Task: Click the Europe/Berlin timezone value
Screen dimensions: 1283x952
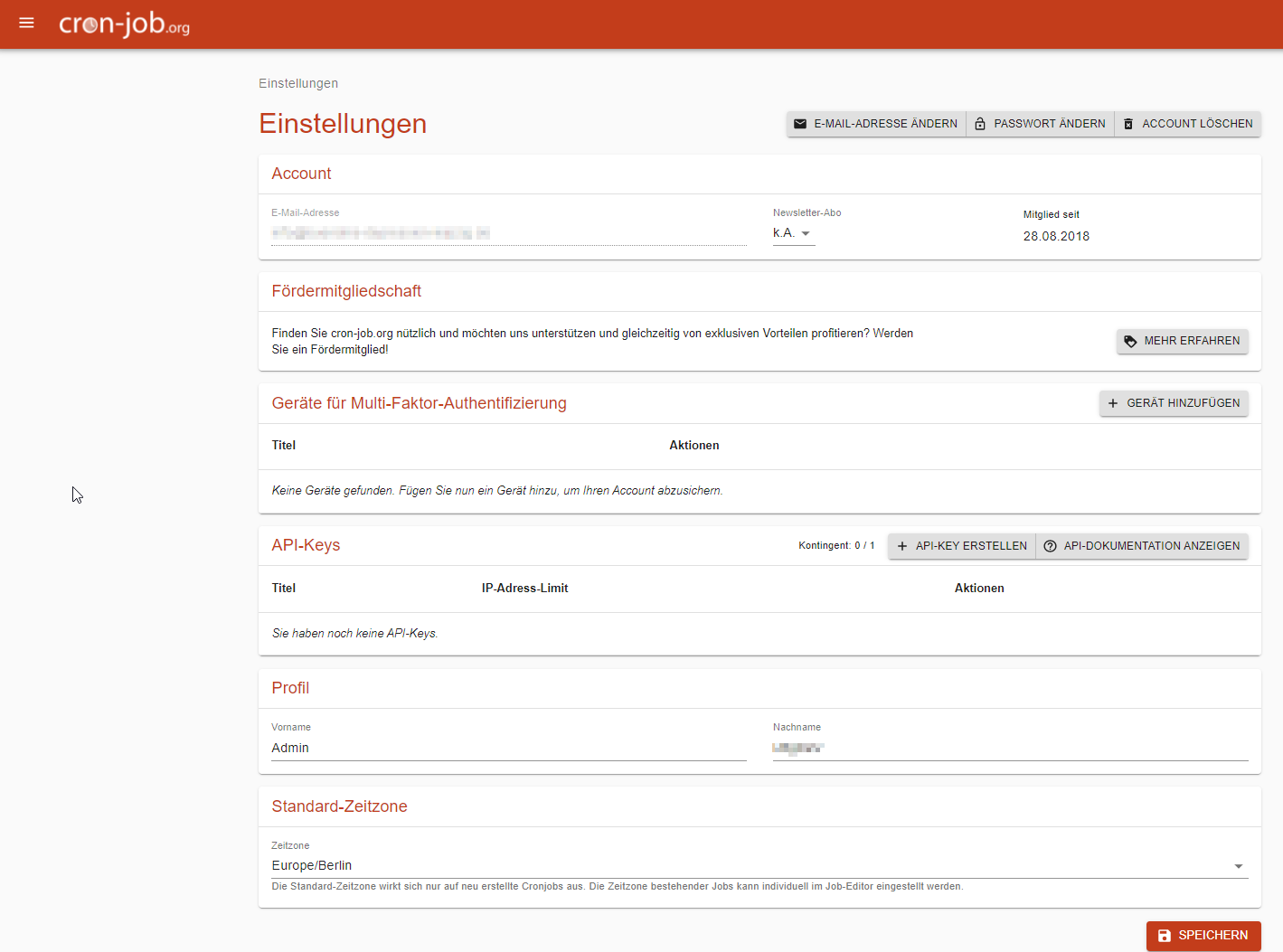Action: (312, 866)
